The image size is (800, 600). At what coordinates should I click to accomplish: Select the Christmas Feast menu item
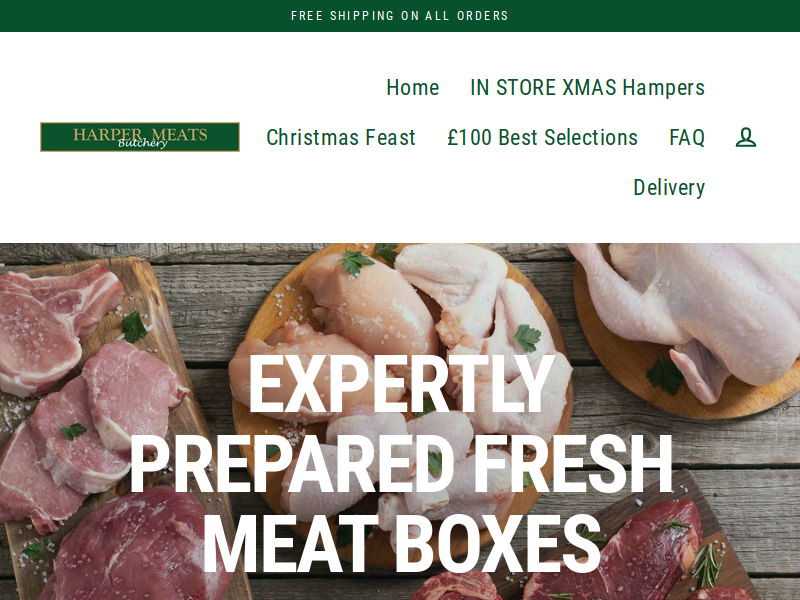click(x=341, y=137)
